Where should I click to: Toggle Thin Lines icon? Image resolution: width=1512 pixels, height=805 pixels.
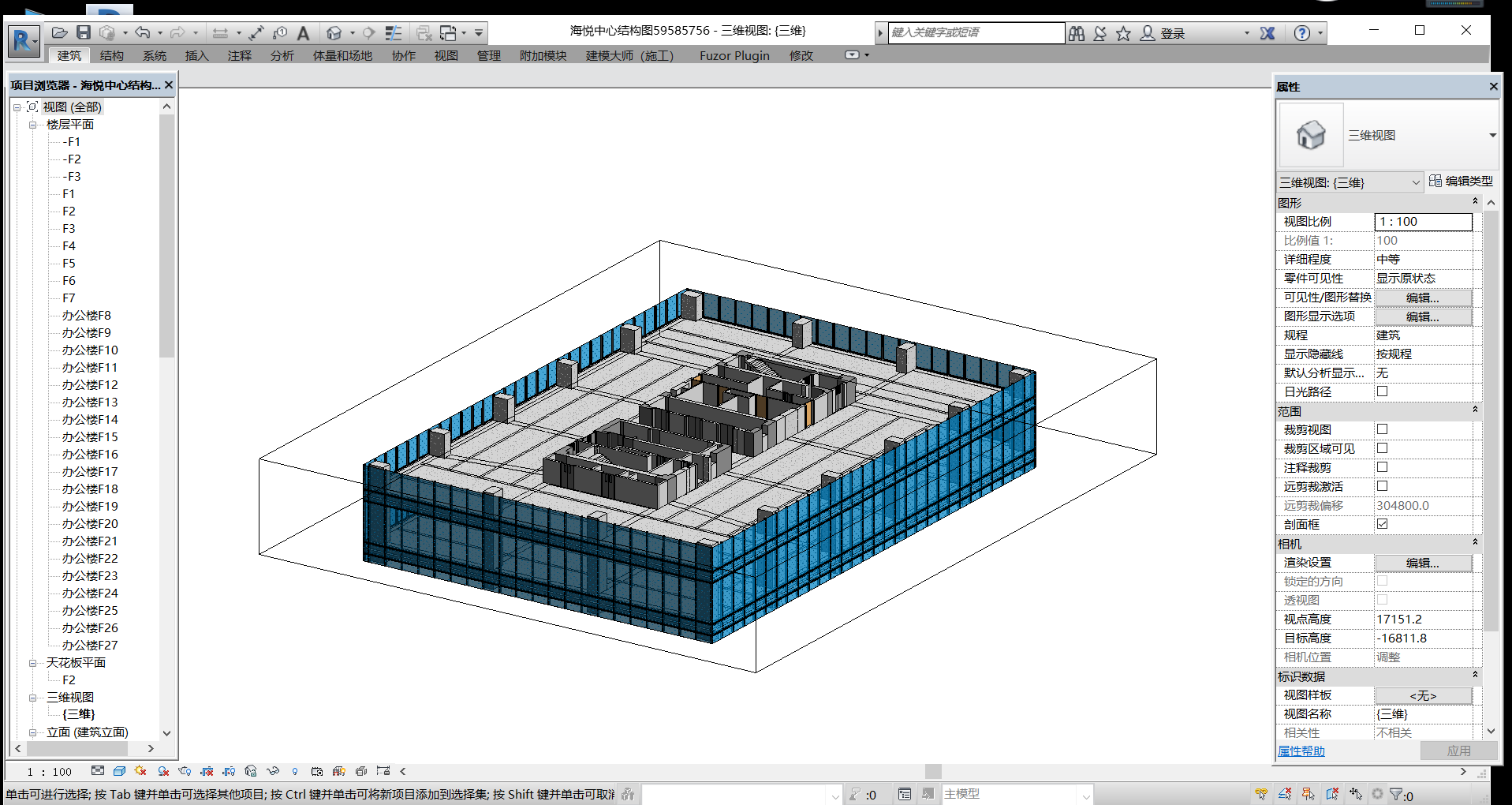[x=393, y=32]
